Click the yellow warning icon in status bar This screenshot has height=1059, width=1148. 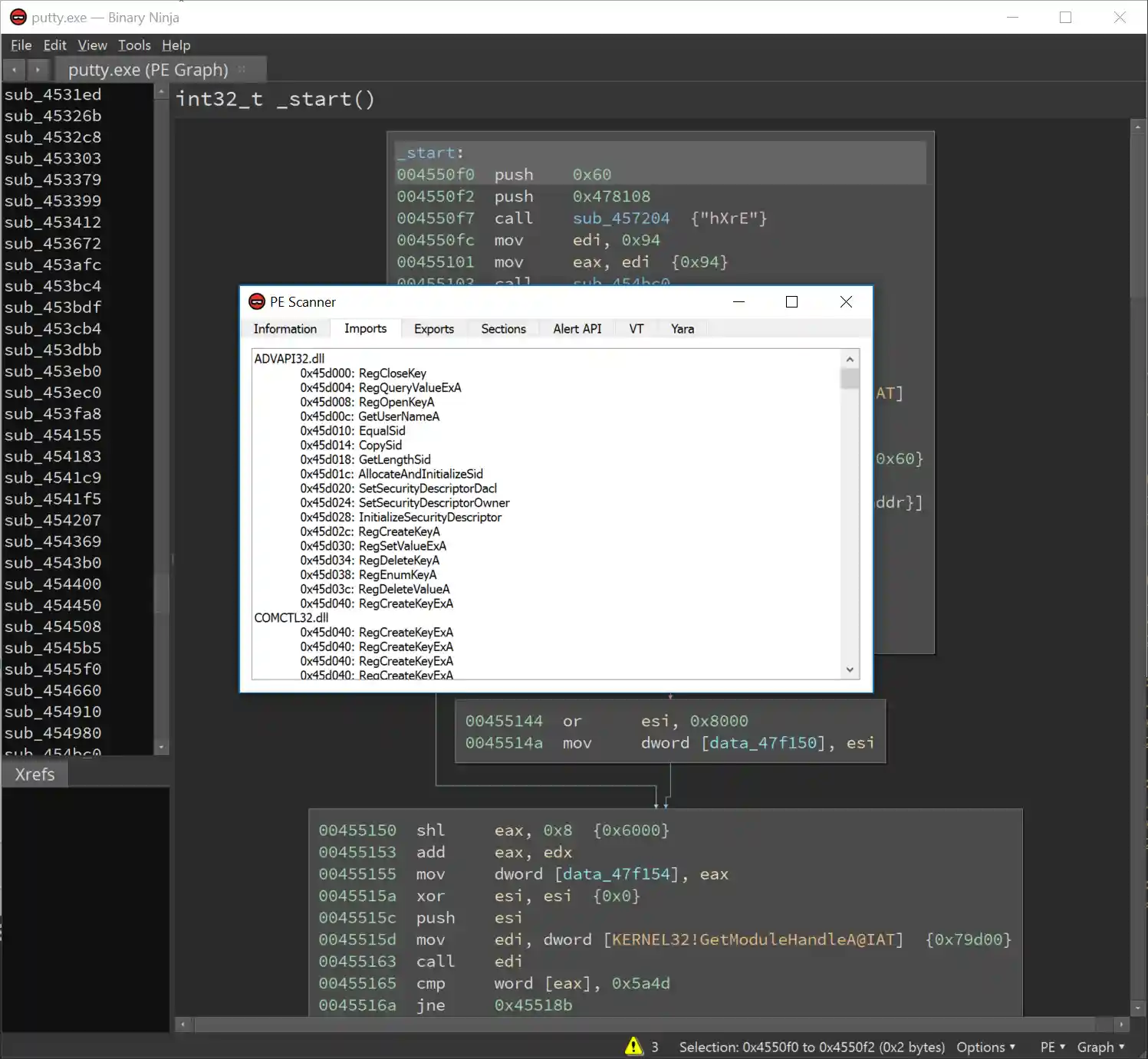633,1046
